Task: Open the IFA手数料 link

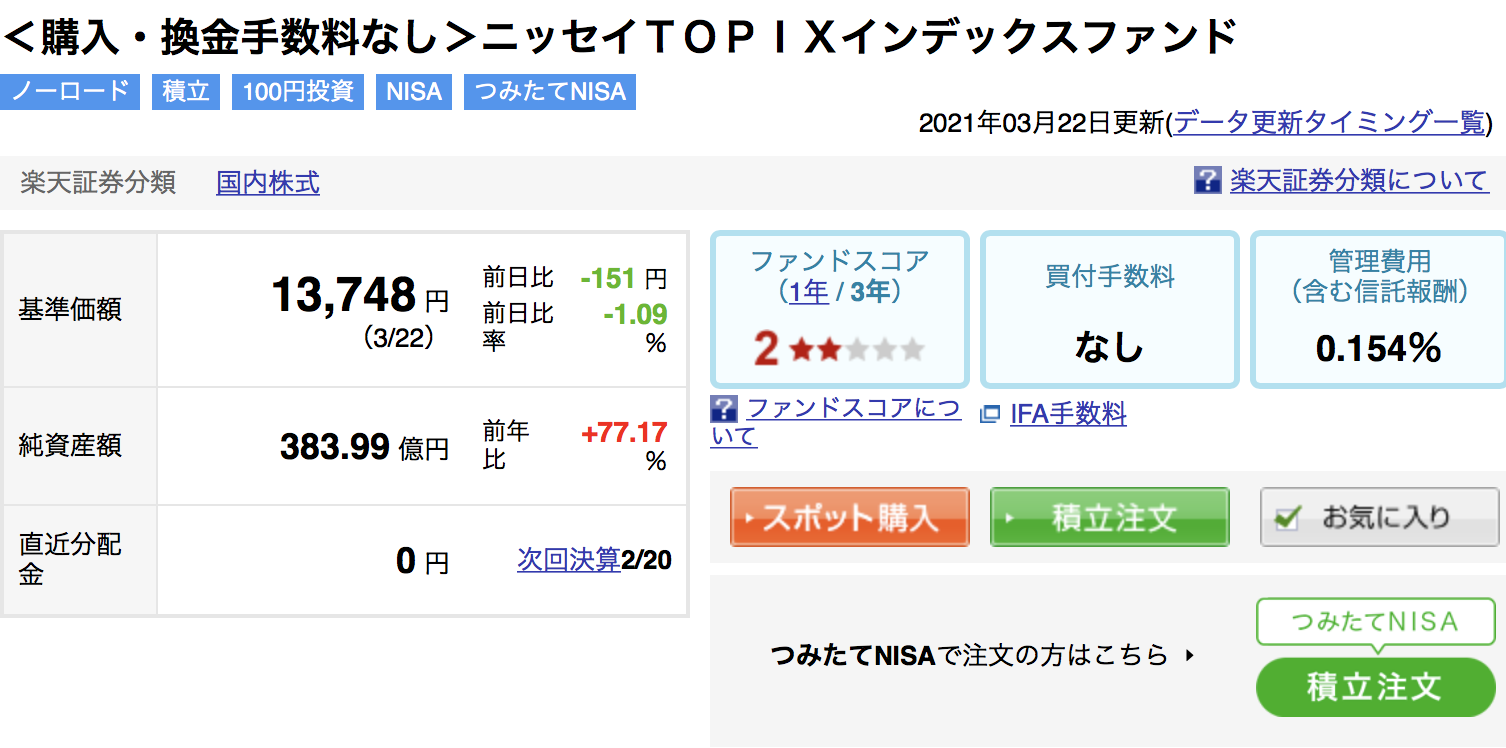Action: (1068, 414)
